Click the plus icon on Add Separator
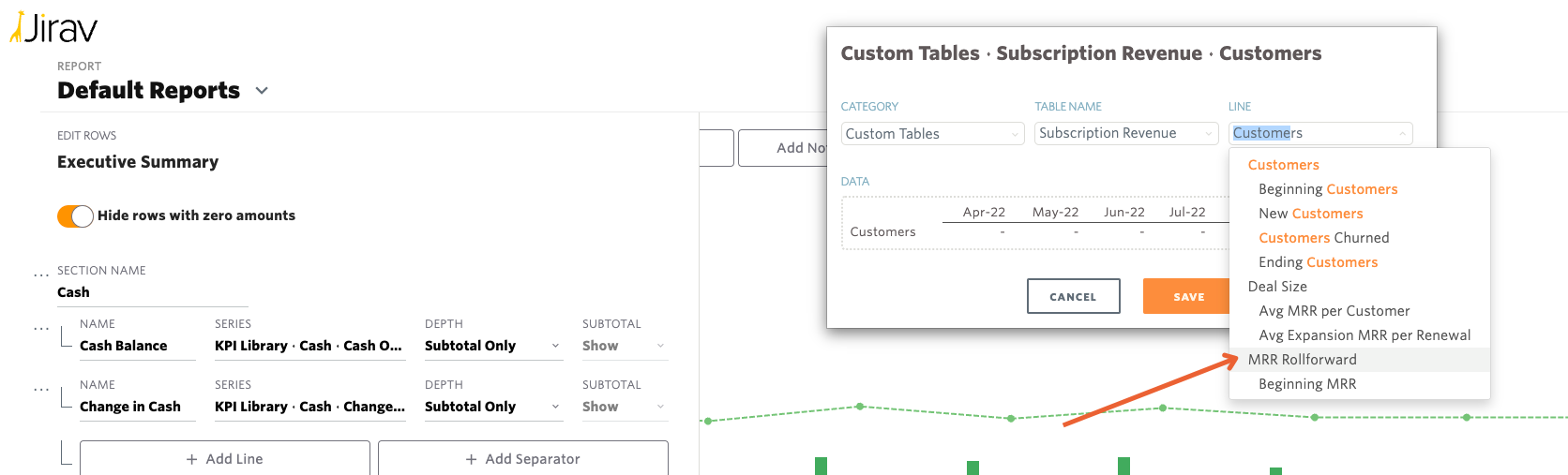1568x475 pixels. (x=471, y=459)
